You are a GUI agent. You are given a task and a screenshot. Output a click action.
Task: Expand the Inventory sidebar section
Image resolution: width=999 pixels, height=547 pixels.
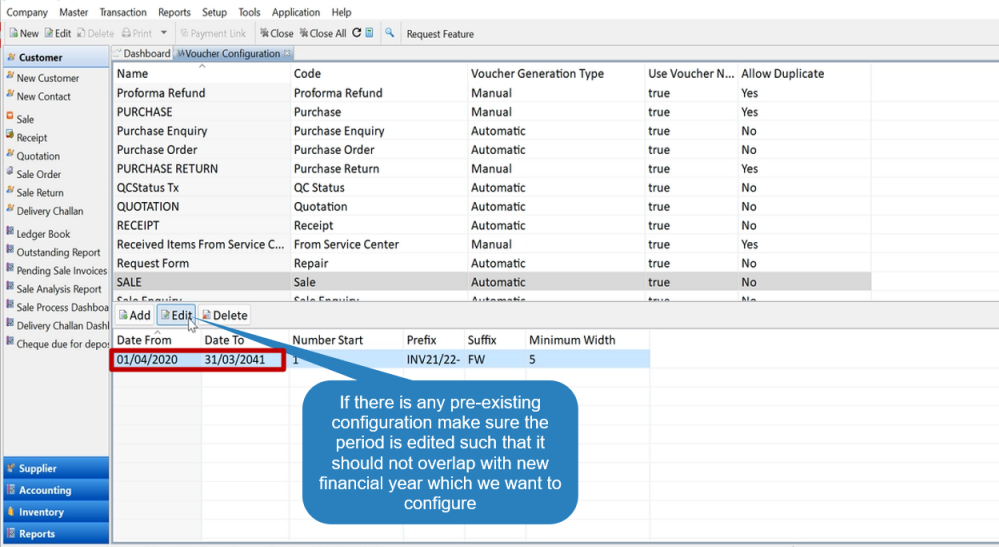click(x=56, y=512)
